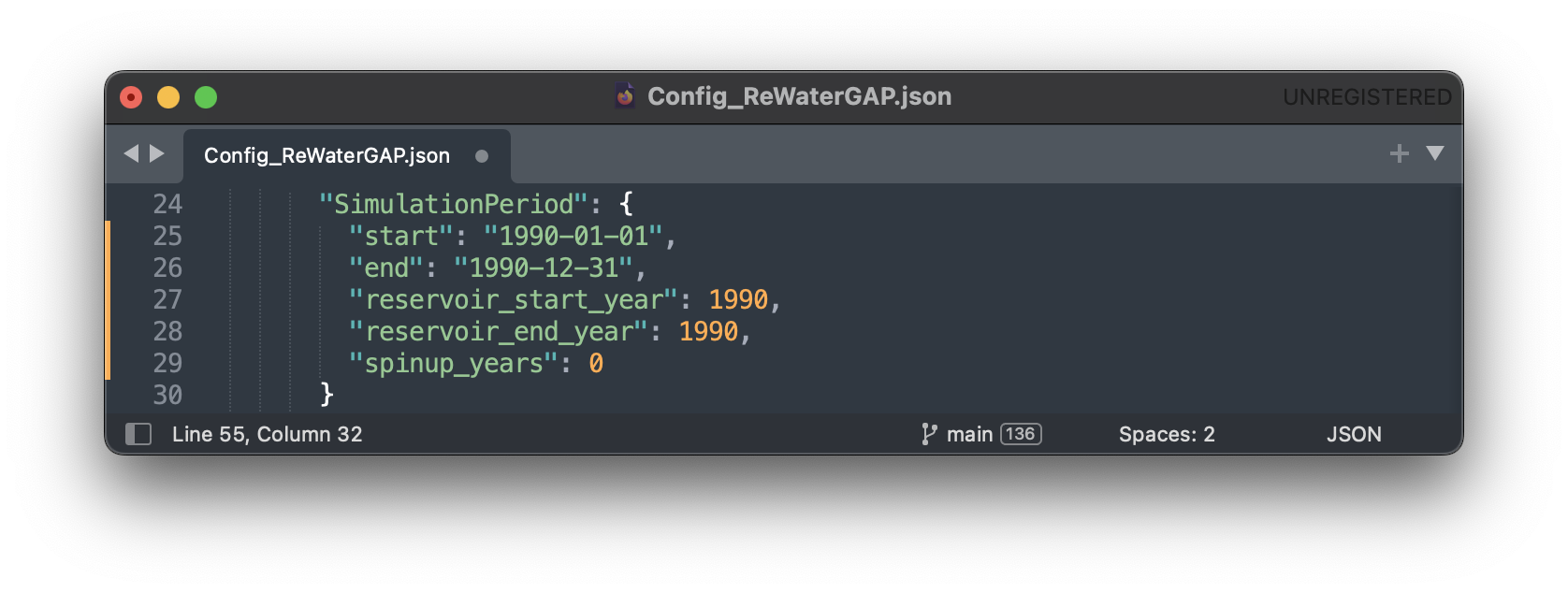
Task: Click line number 24 in gutter
Action: (x=167, y=204)
